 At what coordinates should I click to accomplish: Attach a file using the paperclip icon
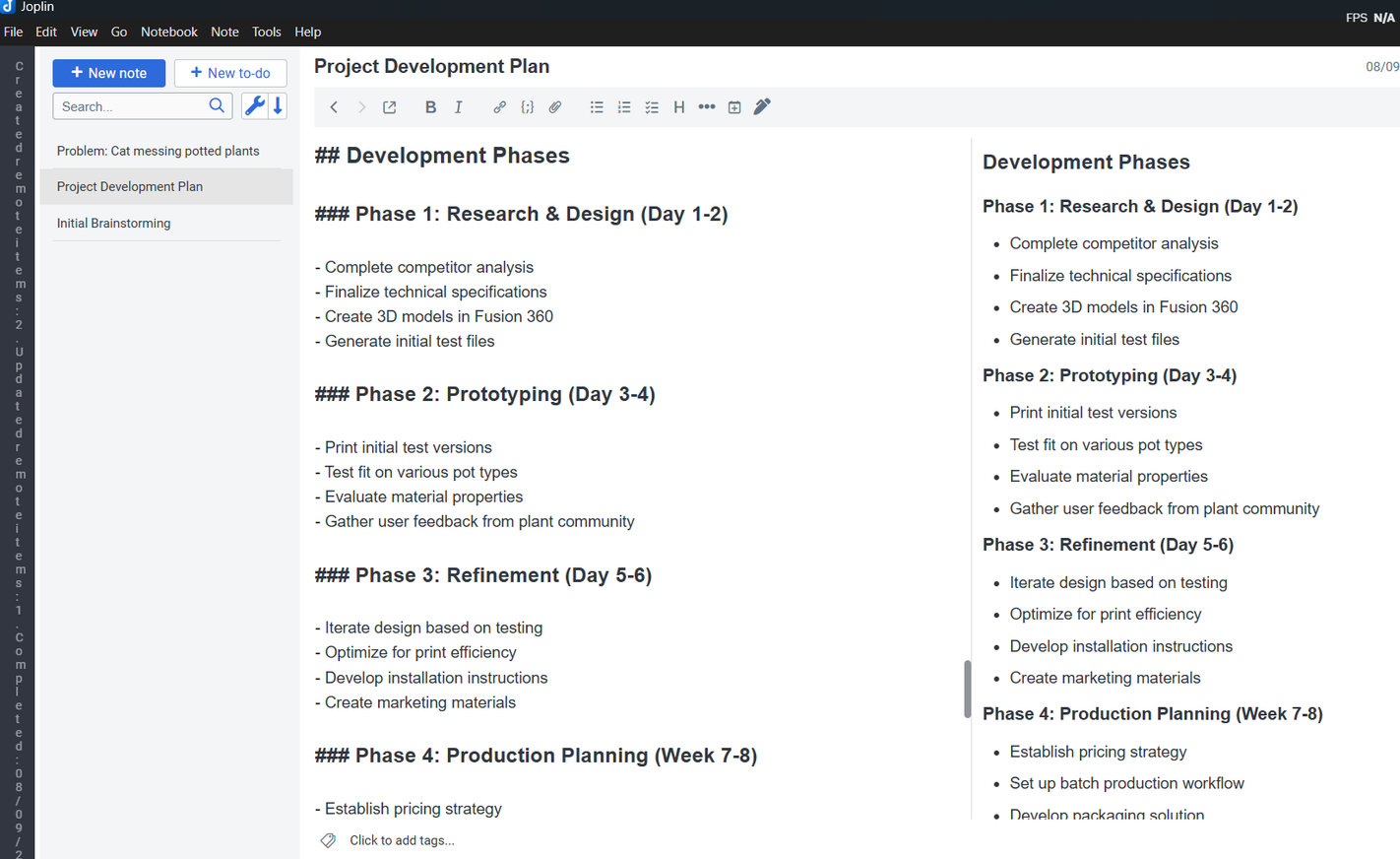pyautogui.click(x=555, y=107)
